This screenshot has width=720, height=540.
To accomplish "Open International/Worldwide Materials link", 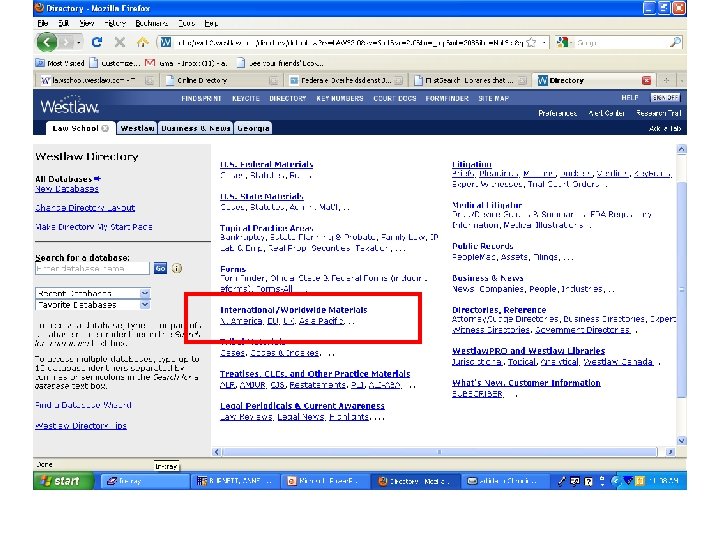I will (293, 310).
